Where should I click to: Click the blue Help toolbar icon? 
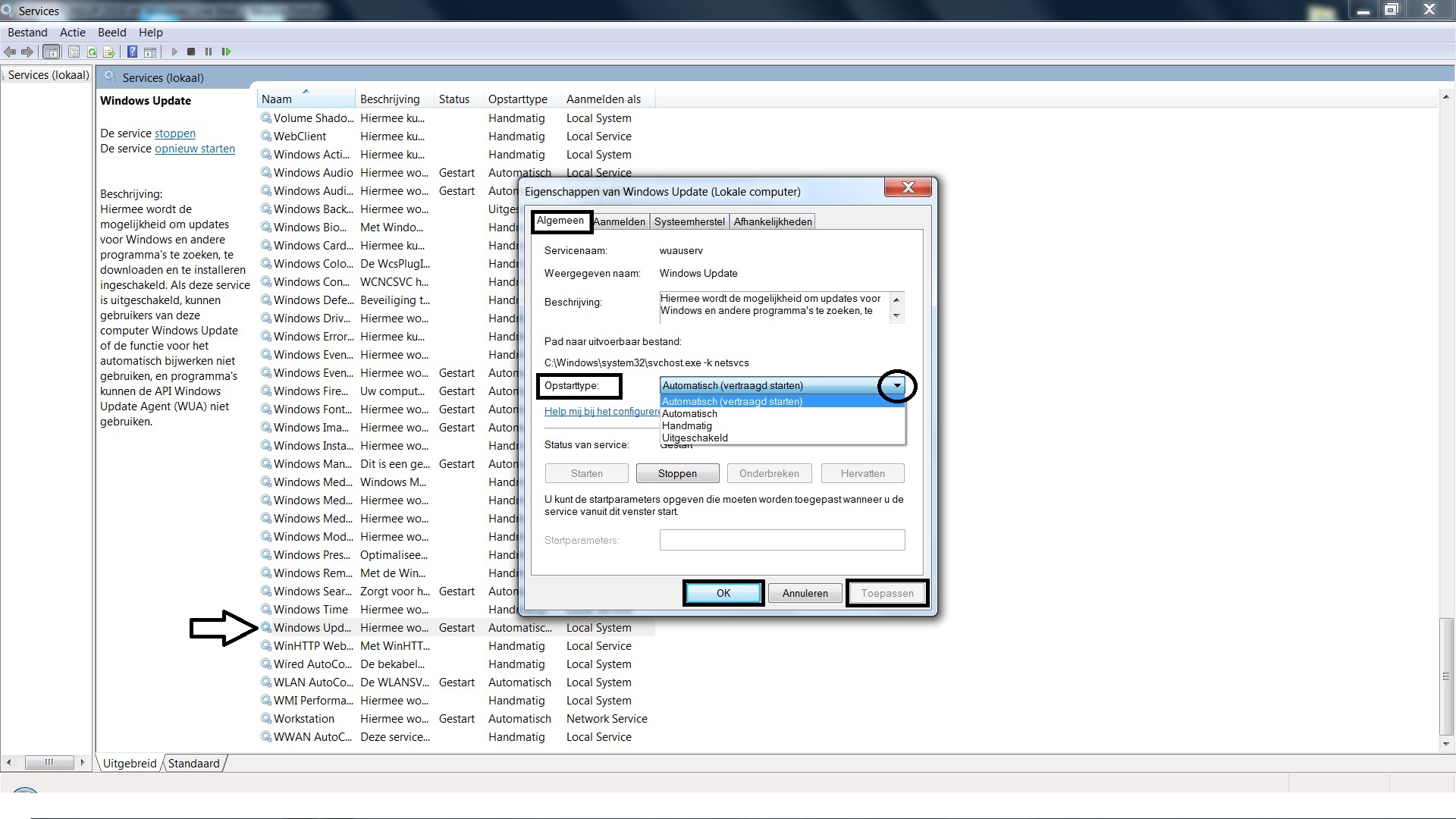coord(132,52)
